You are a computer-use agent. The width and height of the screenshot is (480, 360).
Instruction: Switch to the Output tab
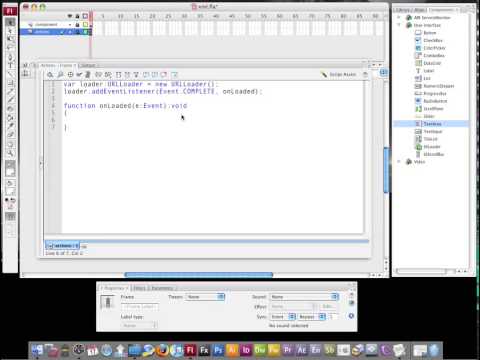pyautogui.click(x=88, y=65)
